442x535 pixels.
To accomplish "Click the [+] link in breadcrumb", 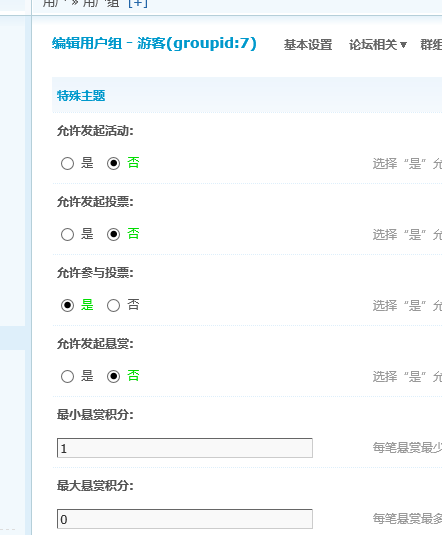I will click(138, 3).
